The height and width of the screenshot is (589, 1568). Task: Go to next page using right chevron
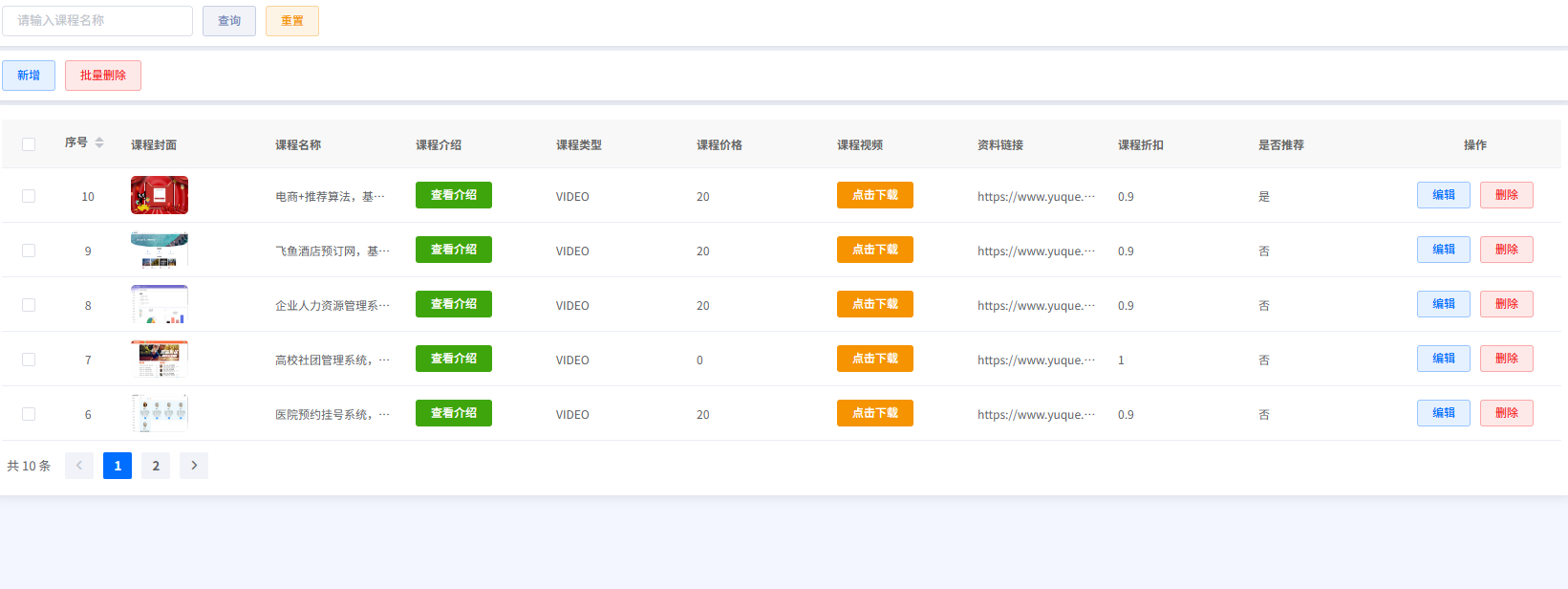(x=194, y=466)
